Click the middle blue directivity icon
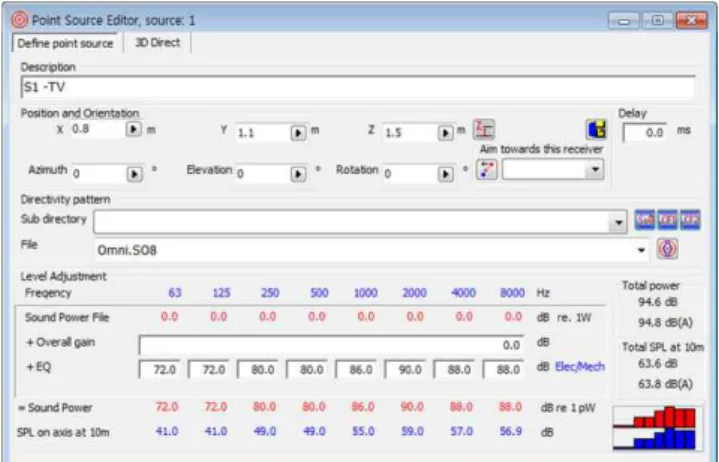The width and height of the screenshot is (719, 462). 667,220
